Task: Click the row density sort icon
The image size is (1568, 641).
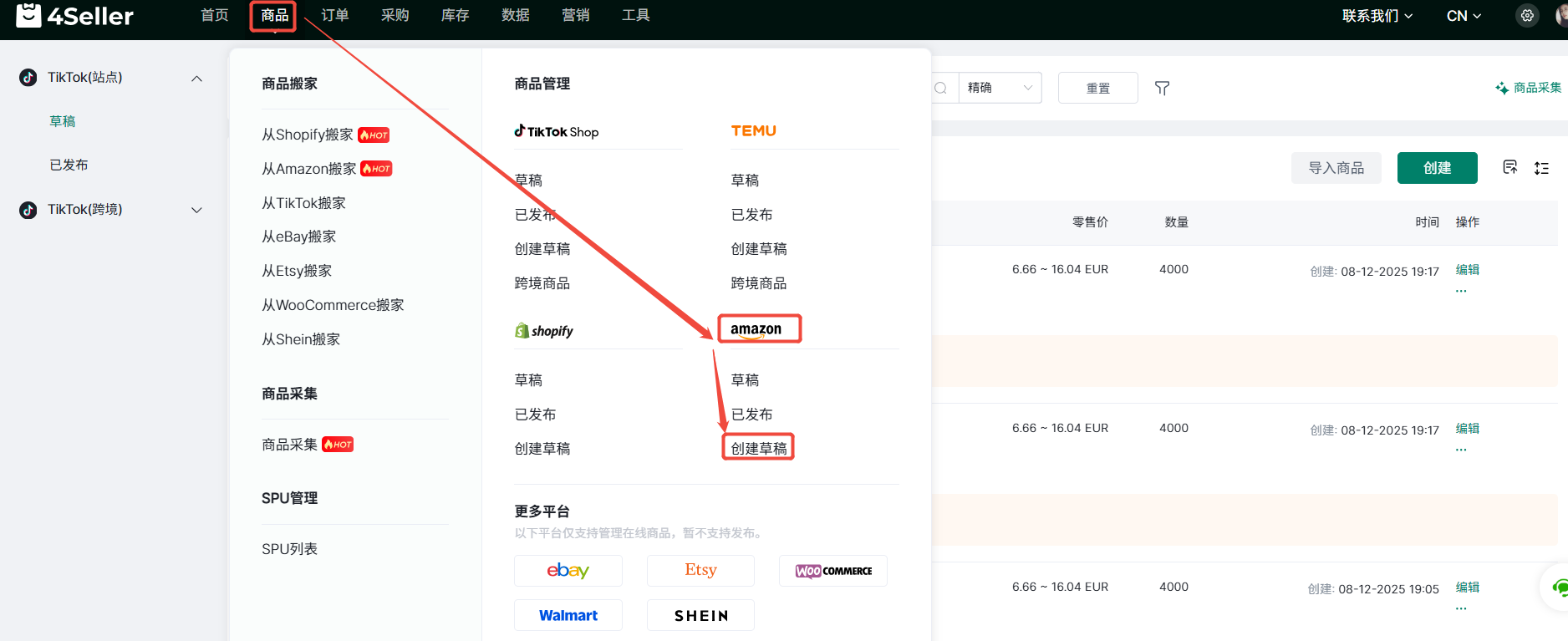Action: tap(1542, 168)
